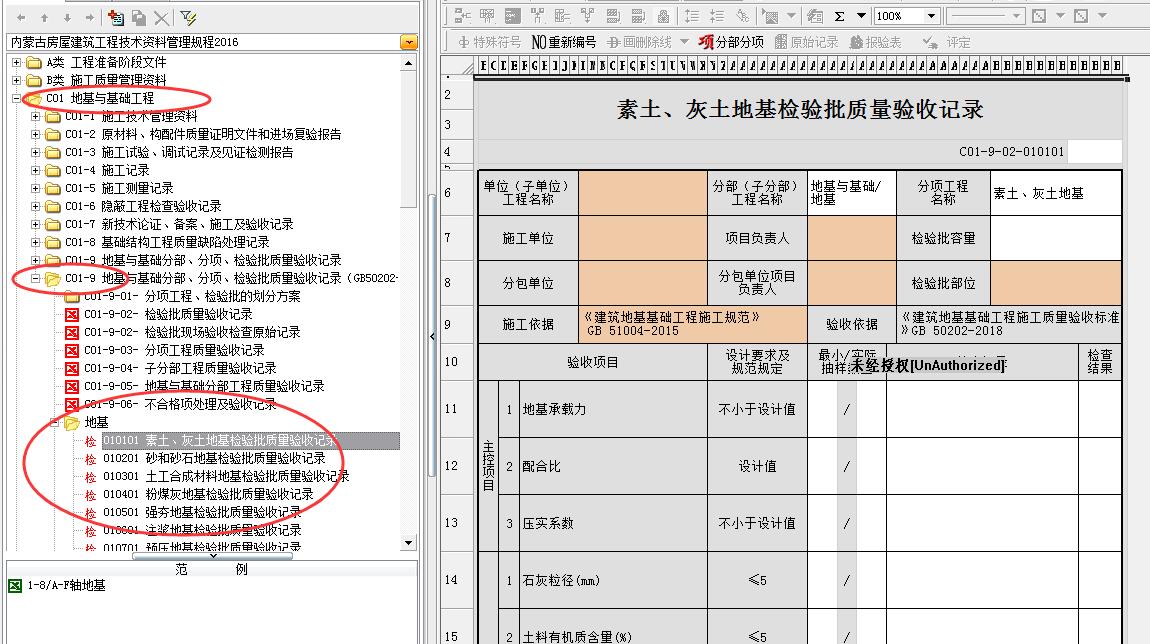The width and height of the screenshot is (1150, 644).
Task: Open the 100% zoom dropdown
Action: click(931, 16)
